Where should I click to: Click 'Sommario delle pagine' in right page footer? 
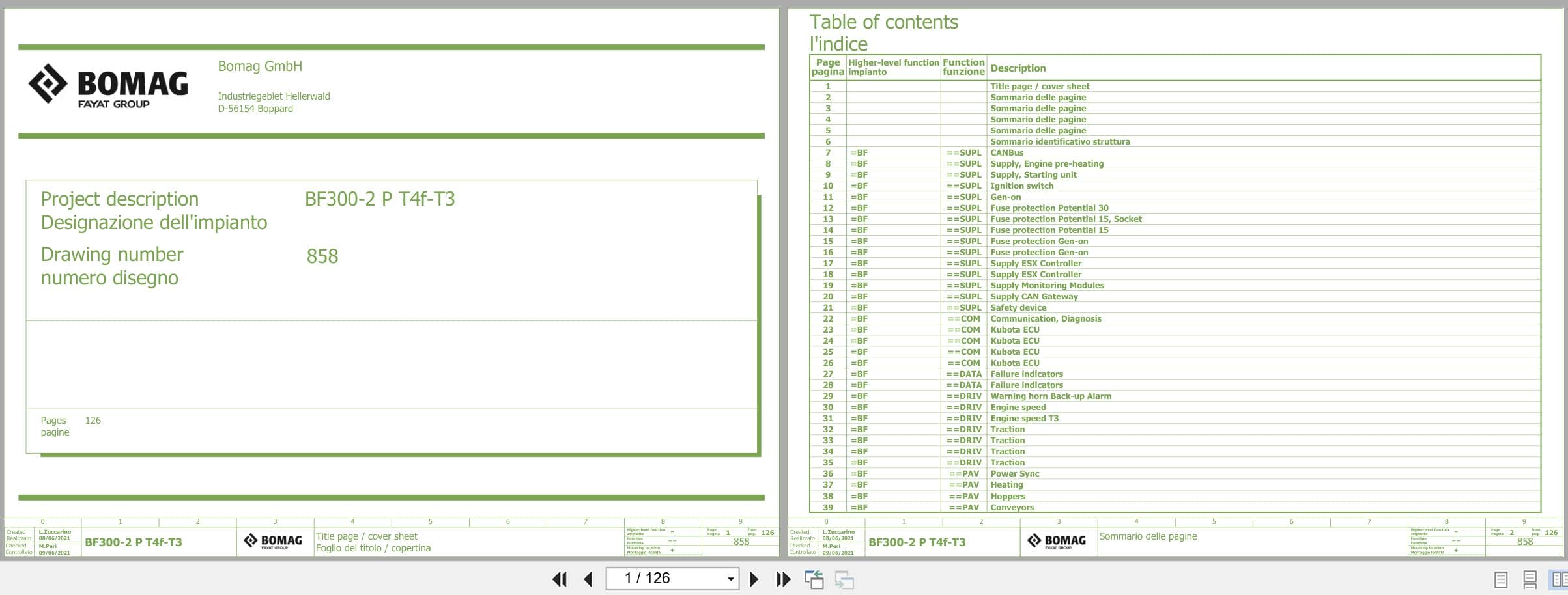point(1148,536)
